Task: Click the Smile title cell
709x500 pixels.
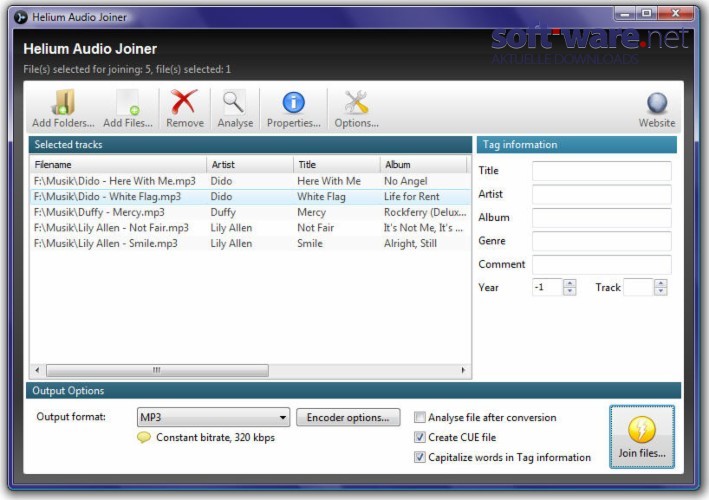Action: click(x=310, y=243)
